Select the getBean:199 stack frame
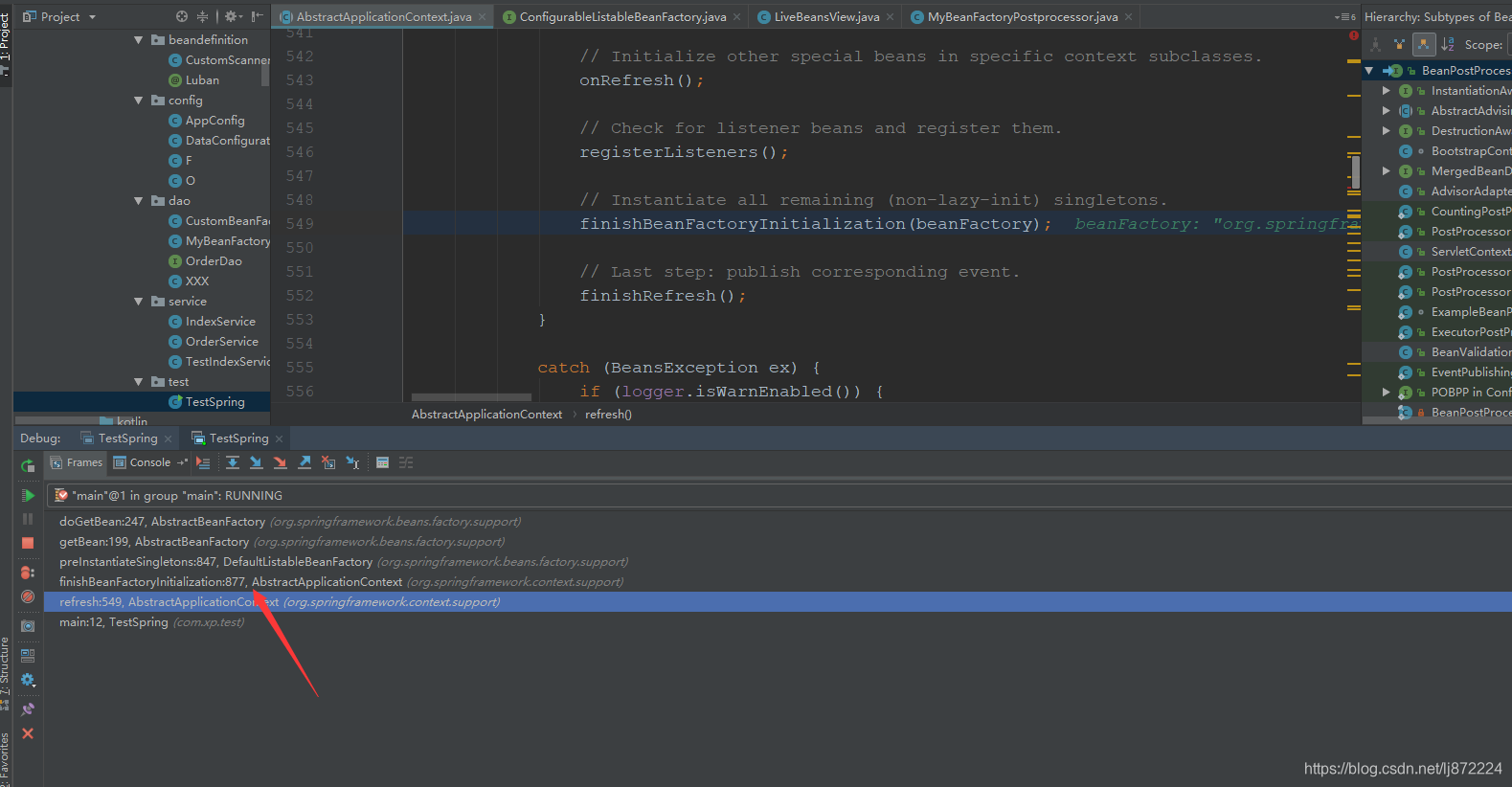1512x787 pixels. pos(779,542)
